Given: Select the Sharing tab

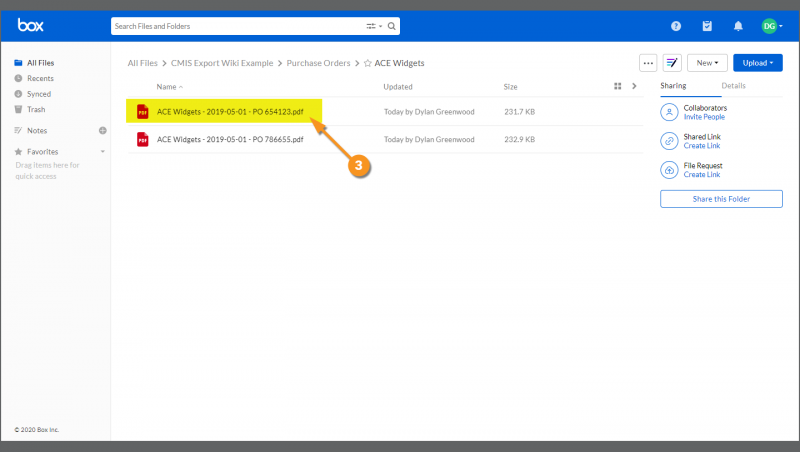Looking at the screenshot, I should pyautogui.click(x=673, y=86).
